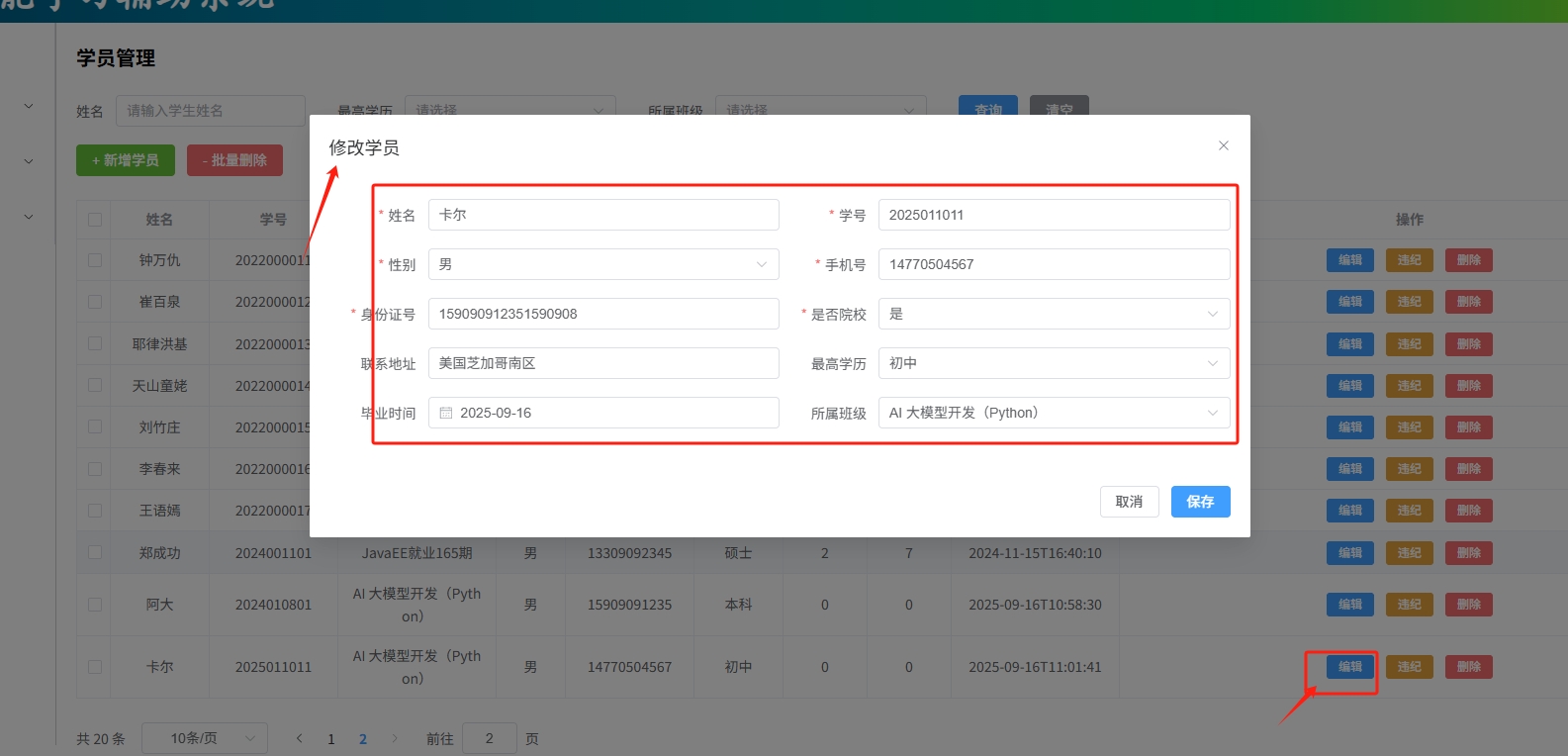Toggle the select-all checkbox in table header

pyautogui.click(x=95, y=220)
